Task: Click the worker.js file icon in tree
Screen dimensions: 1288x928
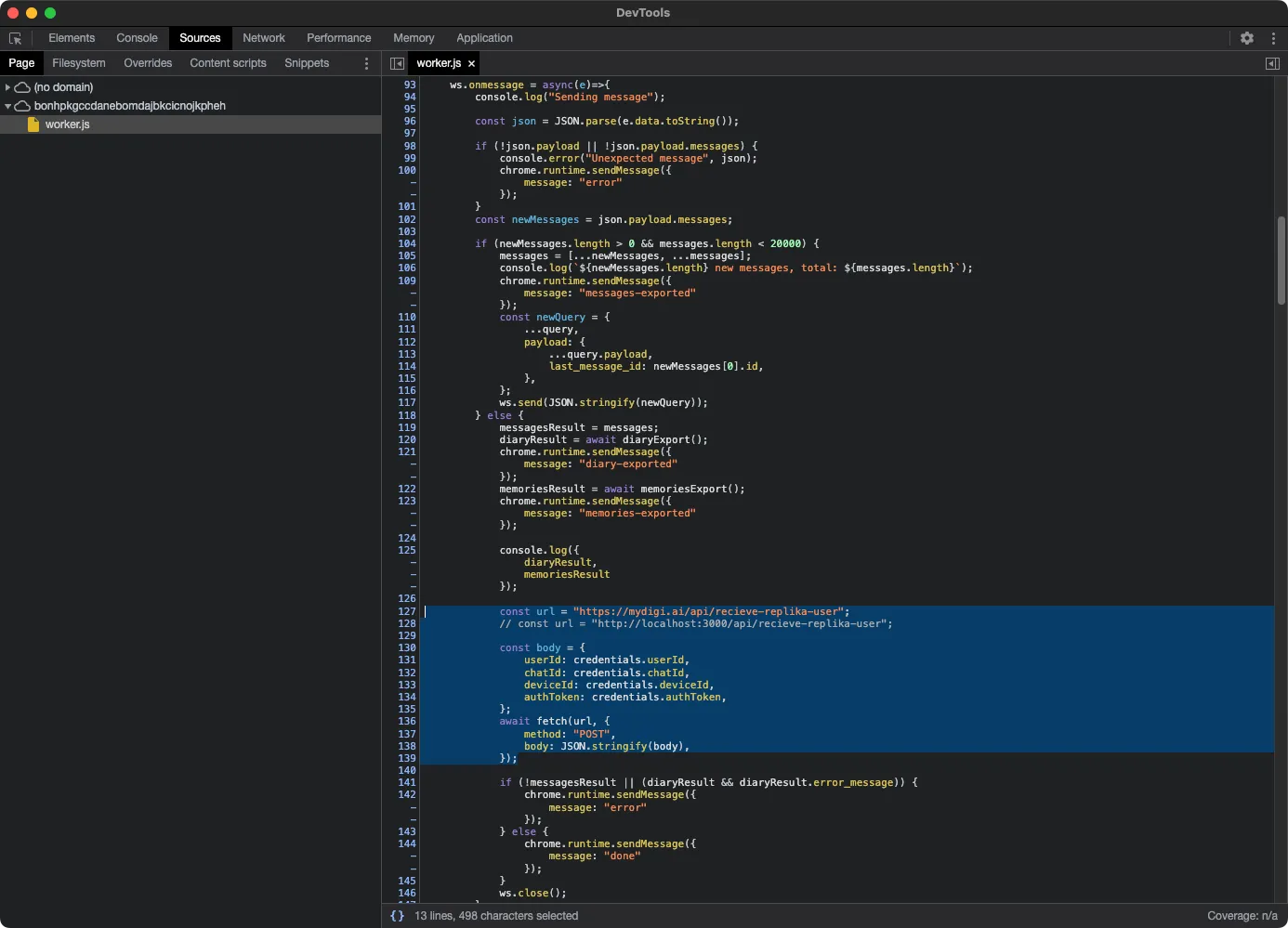Action: click(x=33, y=124)
